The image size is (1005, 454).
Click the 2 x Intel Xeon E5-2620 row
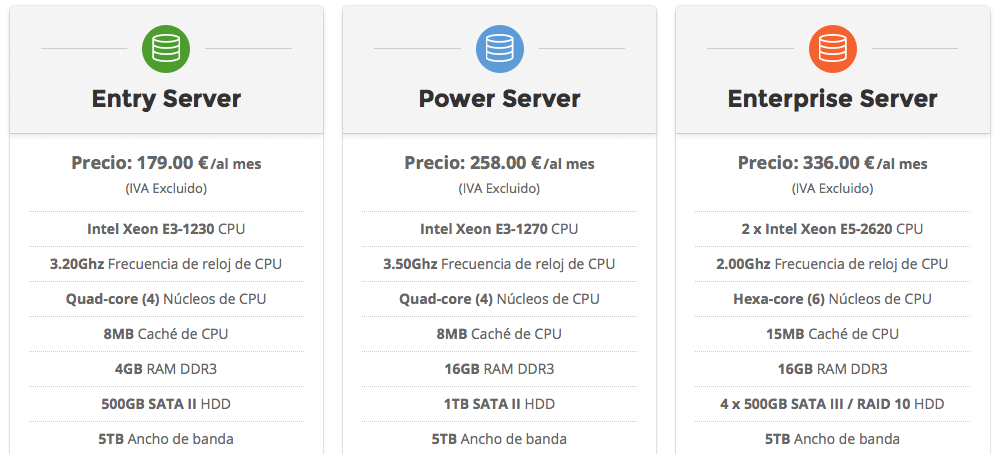coord(832,229)
